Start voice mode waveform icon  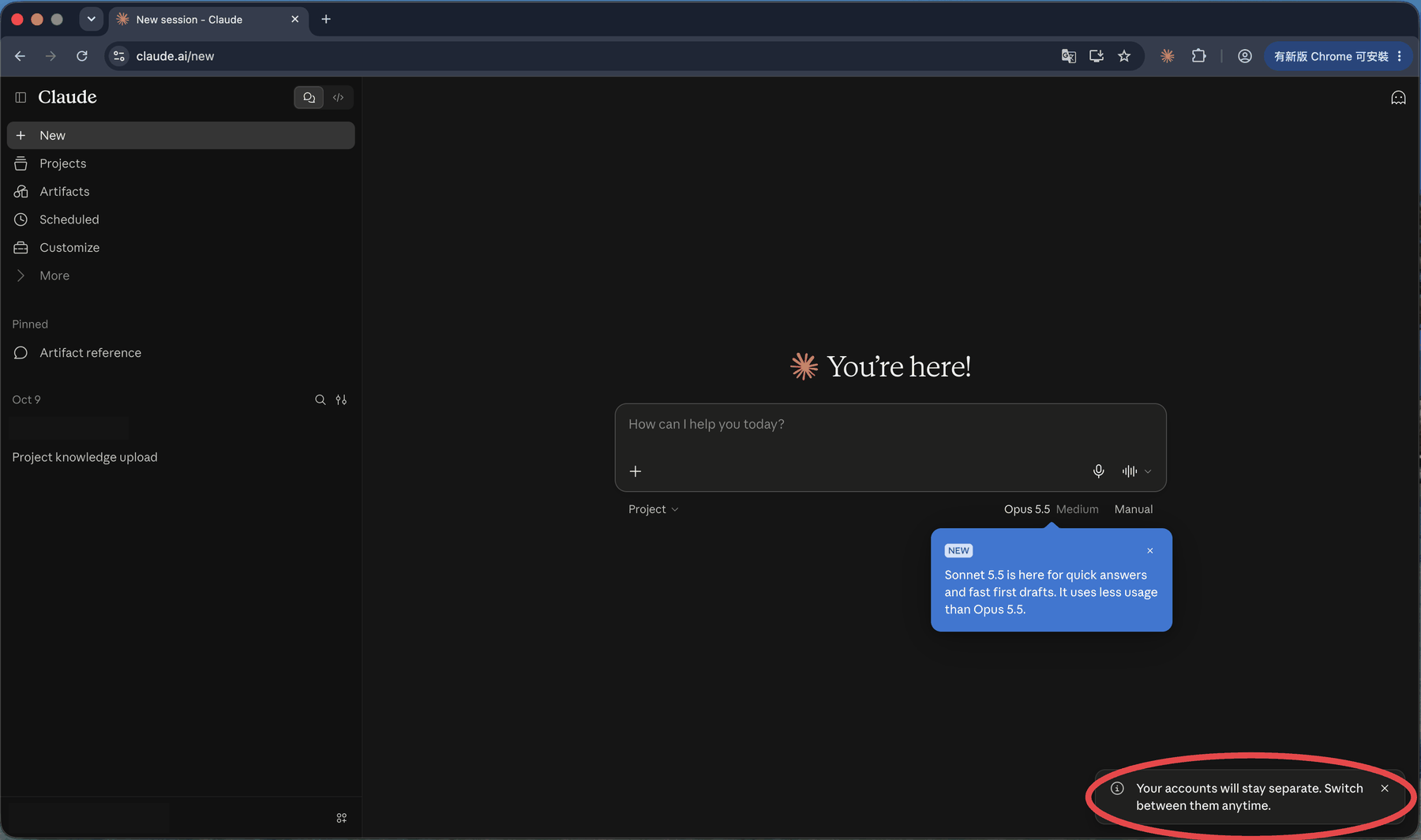coord(1129,471)
